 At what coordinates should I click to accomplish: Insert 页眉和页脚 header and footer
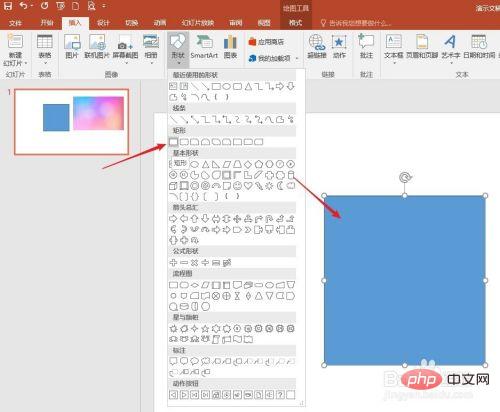[x=422, y=47]
